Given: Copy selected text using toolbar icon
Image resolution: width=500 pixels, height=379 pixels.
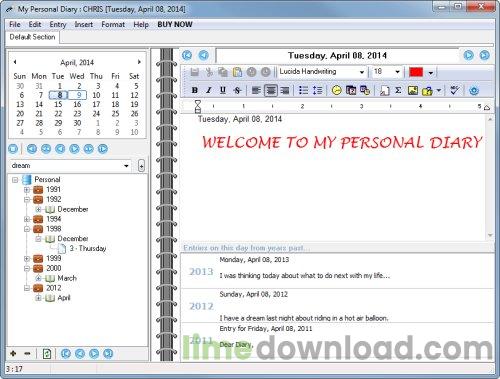Looking at the screenshot, I should 223,72.
